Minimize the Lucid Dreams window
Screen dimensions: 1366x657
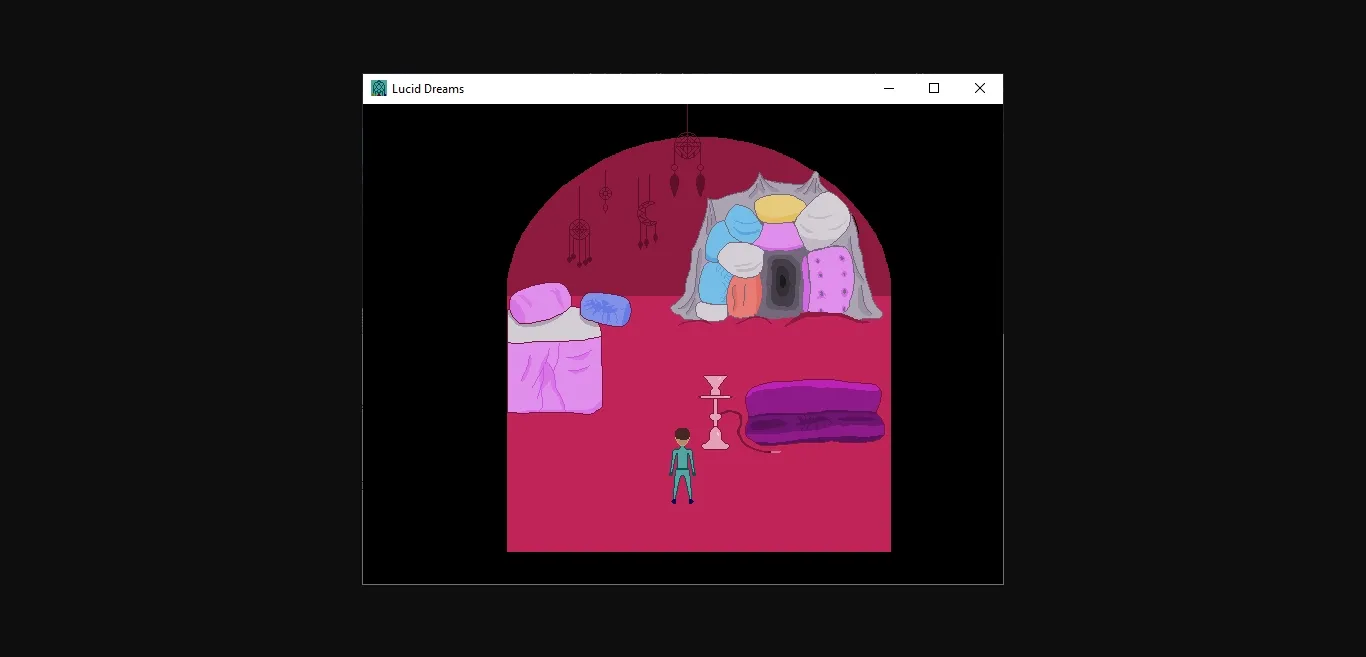click(x=888, y=88)
